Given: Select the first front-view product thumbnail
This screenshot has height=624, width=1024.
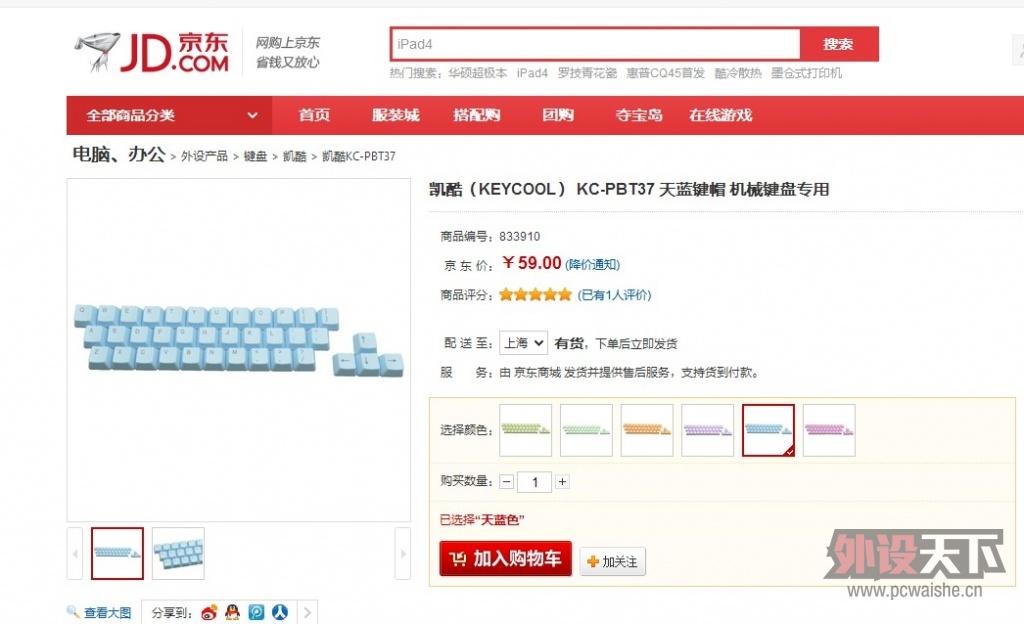Looking at the screenshot, I should point(118,554).
